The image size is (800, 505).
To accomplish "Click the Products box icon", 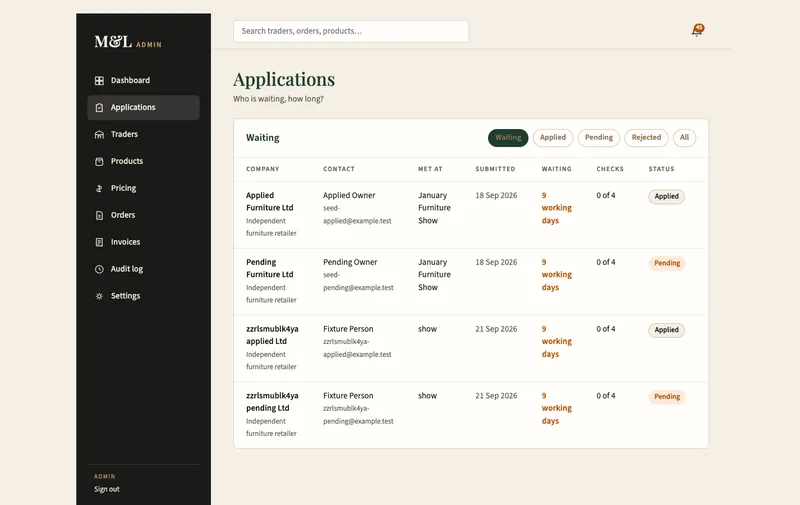I will (99, 162).
